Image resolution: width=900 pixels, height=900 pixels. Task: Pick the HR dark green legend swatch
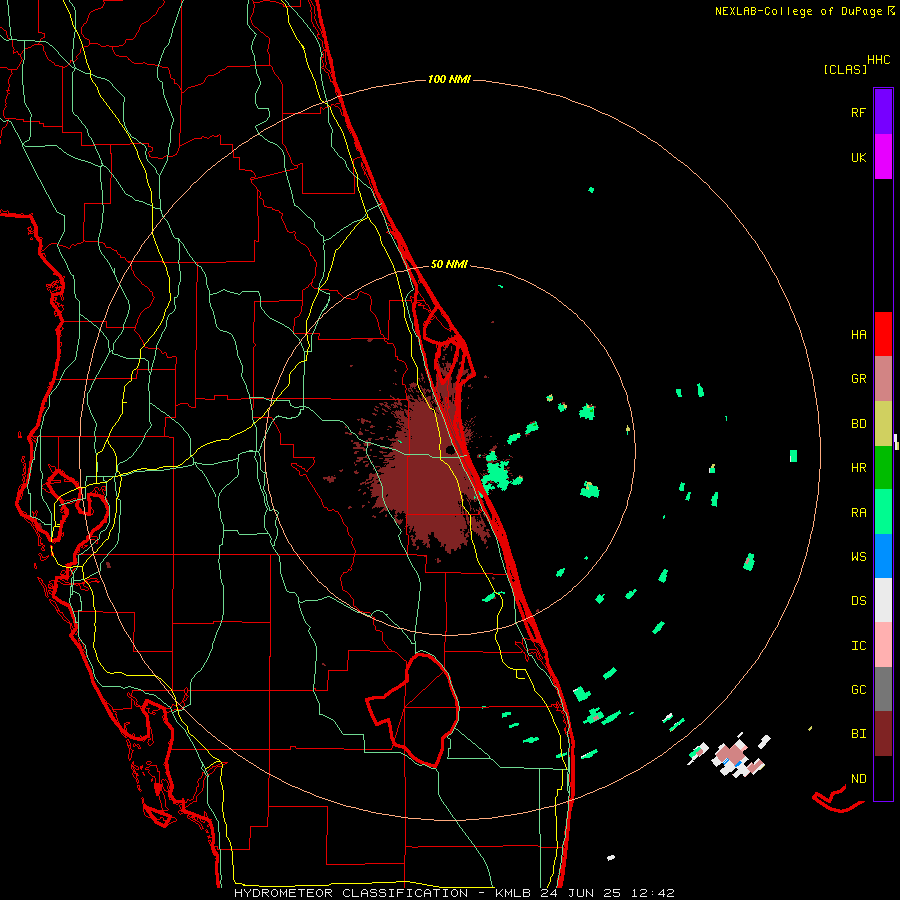(883, 468)
